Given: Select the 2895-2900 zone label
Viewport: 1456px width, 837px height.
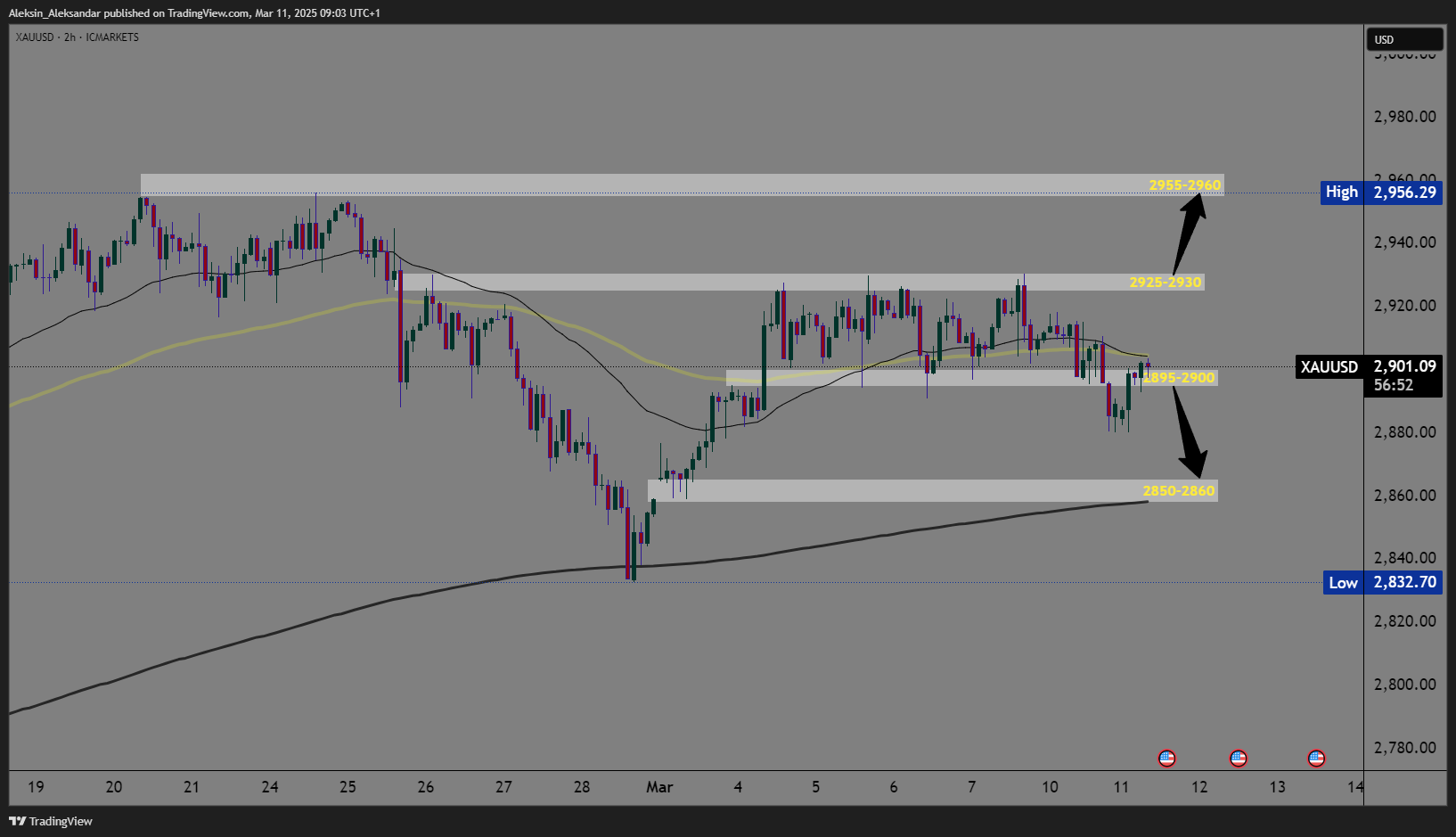Looking at the screenshot, I should (1179, 377).
